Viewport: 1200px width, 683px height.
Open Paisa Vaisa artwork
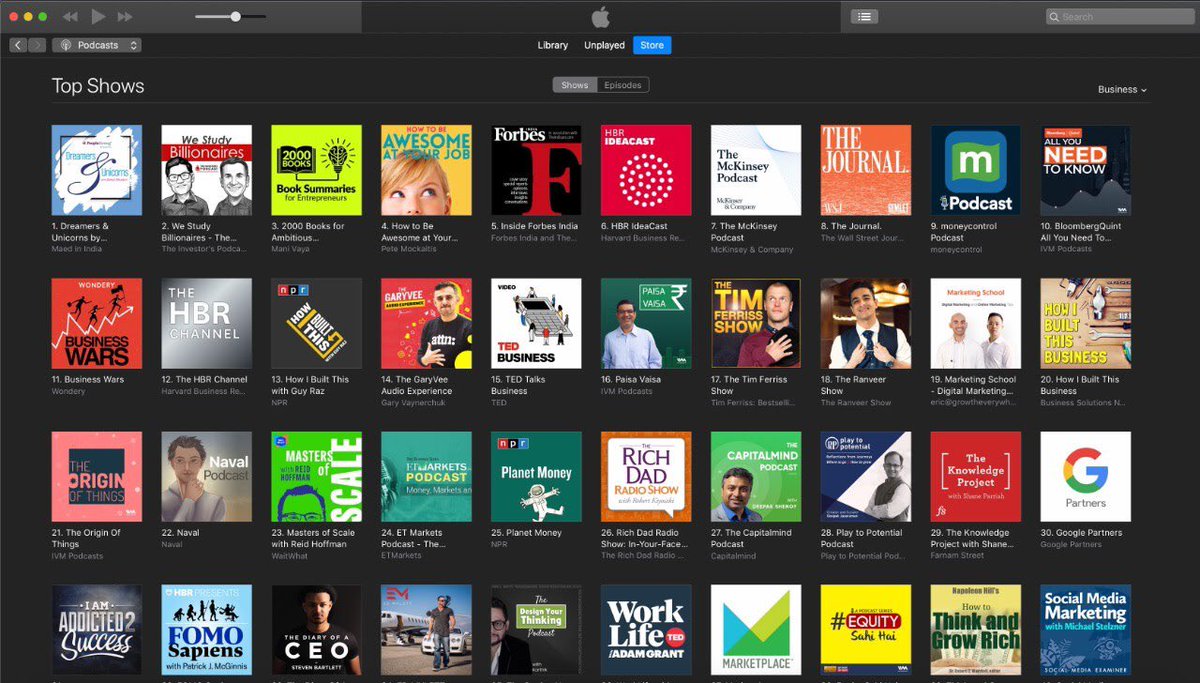646,324
